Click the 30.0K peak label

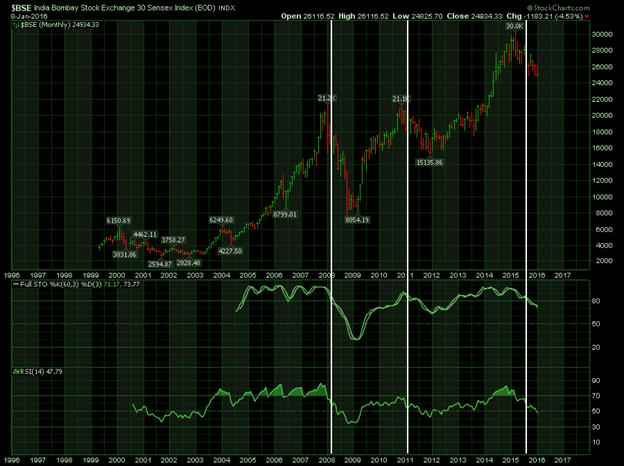(515, 26)
